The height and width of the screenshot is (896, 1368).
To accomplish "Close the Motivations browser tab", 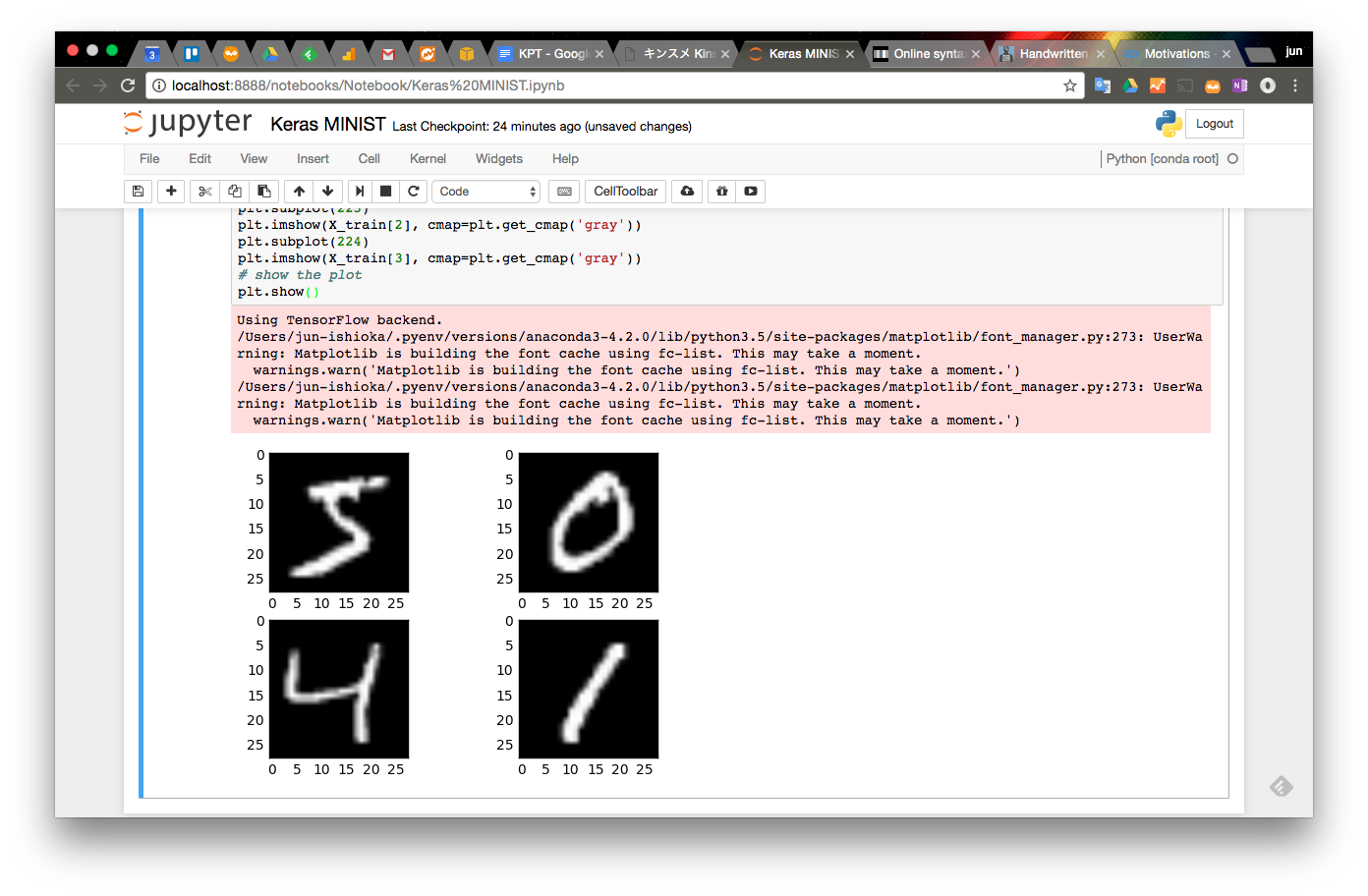I will point(1226,54).
